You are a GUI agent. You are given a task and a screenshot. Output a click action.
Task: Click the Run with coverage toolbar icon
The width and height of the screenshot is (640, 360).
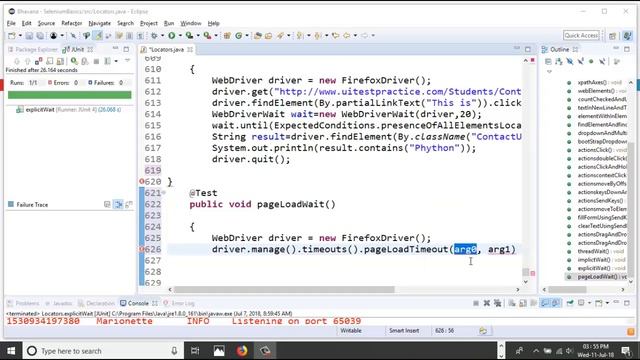[x=189, y=36]
